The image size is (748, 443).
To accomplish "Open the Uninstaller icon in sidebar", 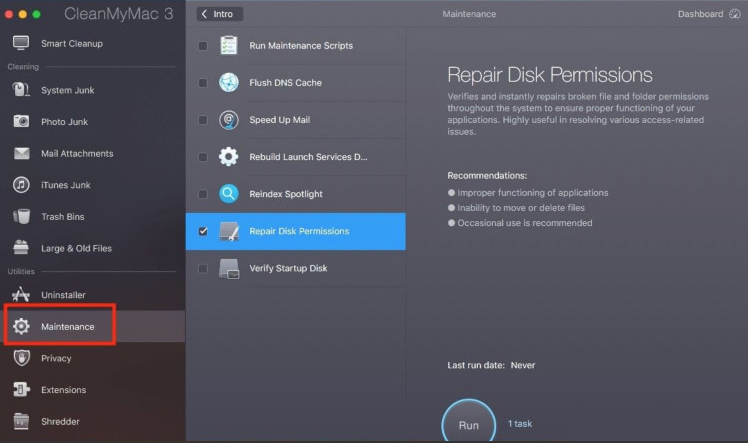I will (21, 295).
